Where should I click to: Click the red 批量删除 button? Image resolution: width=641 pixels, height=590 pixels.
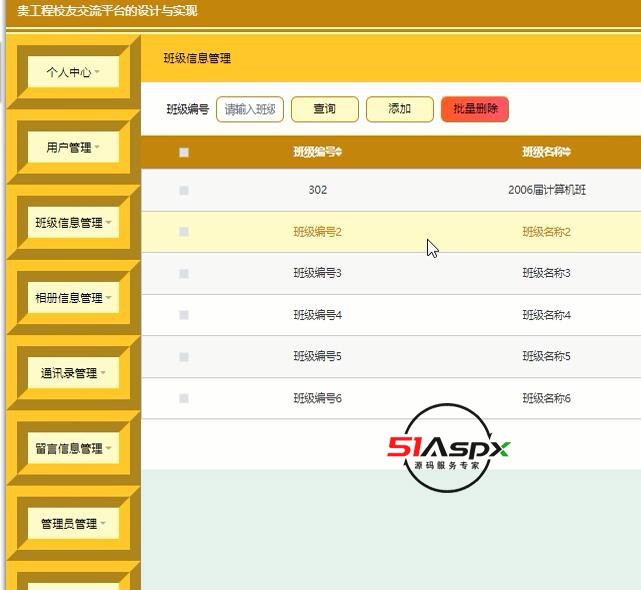pyautogui.click(x=475, y=109)
